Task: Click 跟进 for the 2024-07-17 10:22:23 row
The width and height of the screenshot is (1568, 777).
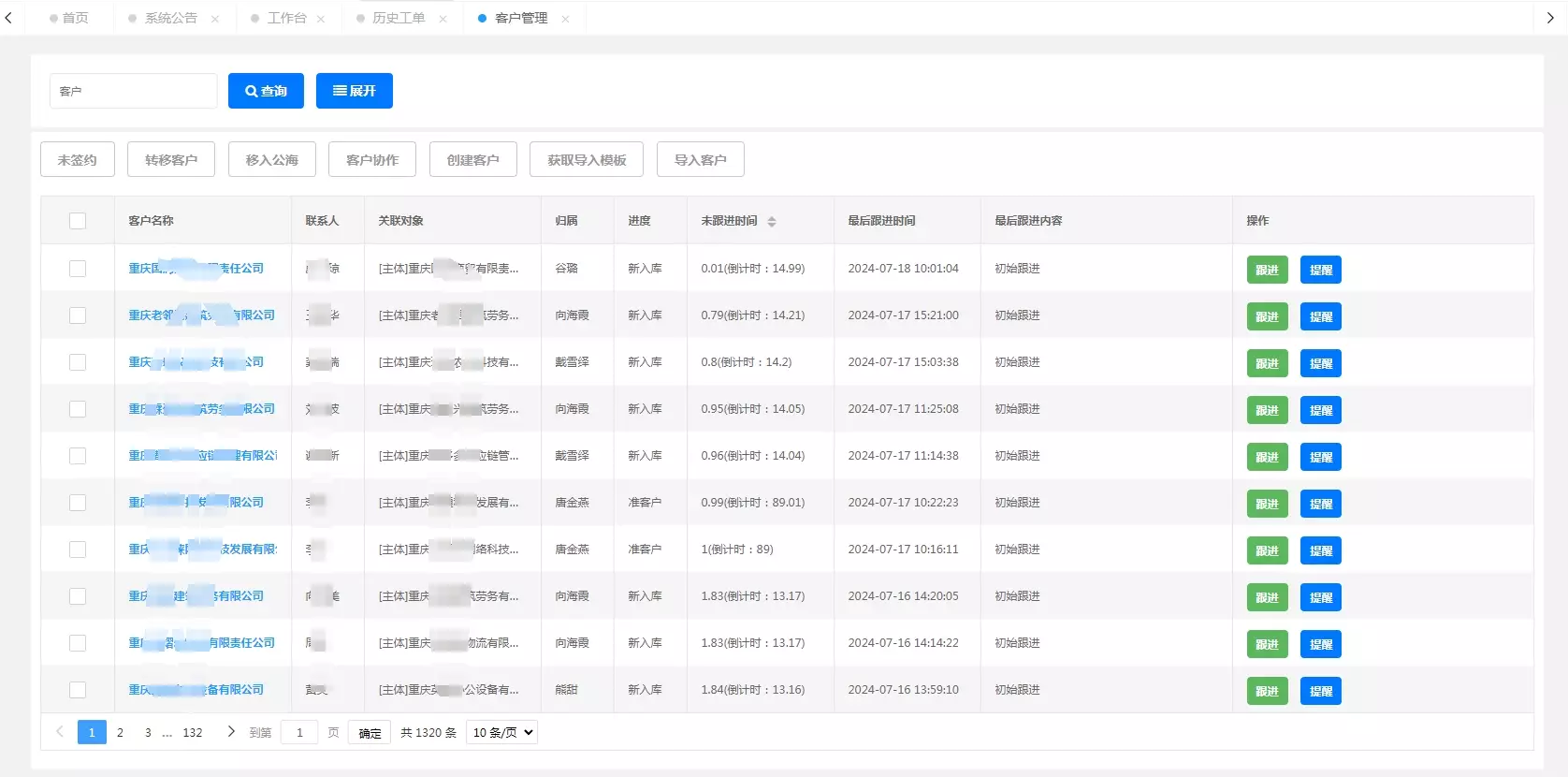Action: tap(1268, 504)
